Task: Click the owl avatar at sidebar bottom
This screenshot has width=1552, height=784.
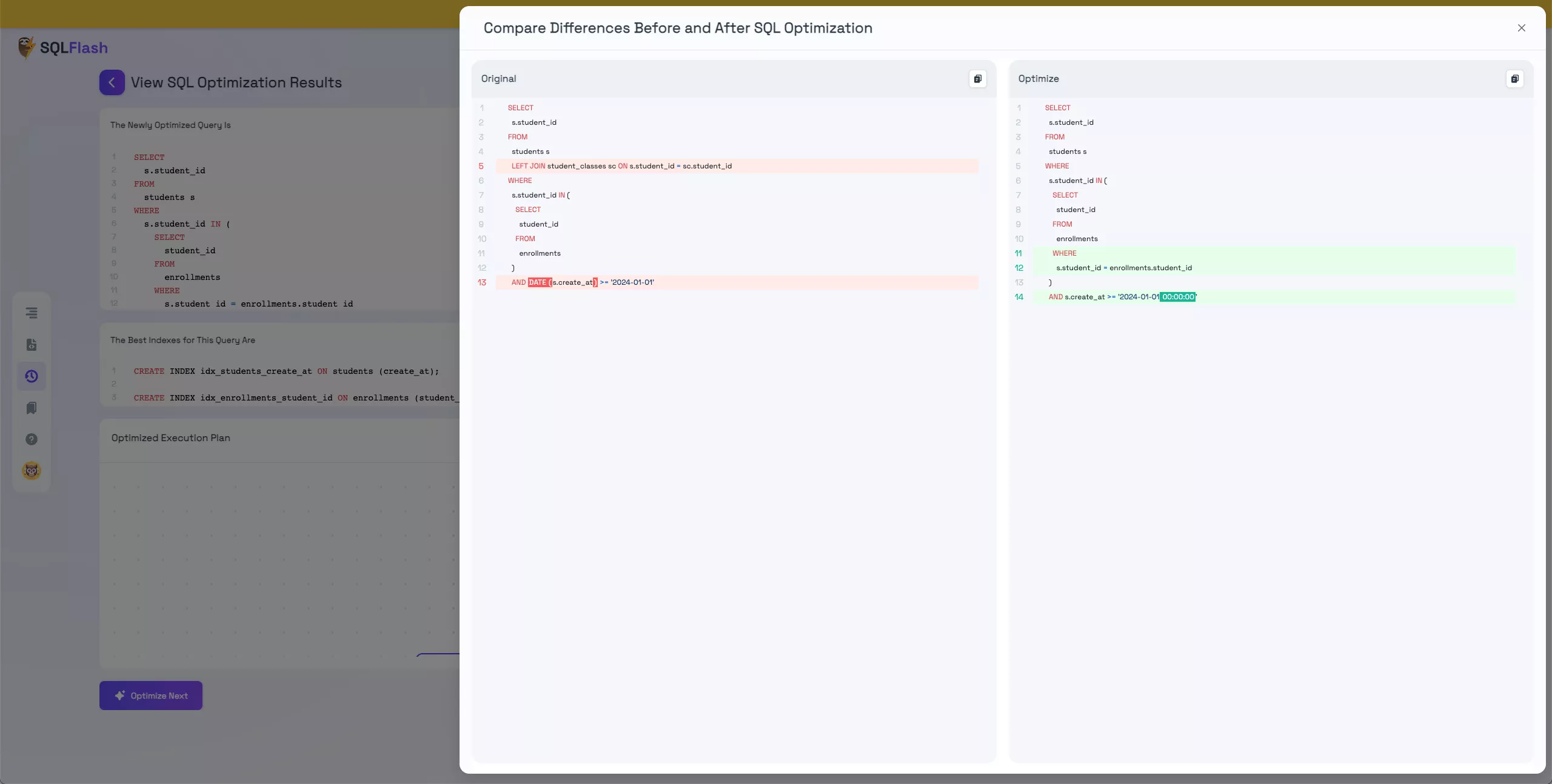Action: click(x=31, y=470)
